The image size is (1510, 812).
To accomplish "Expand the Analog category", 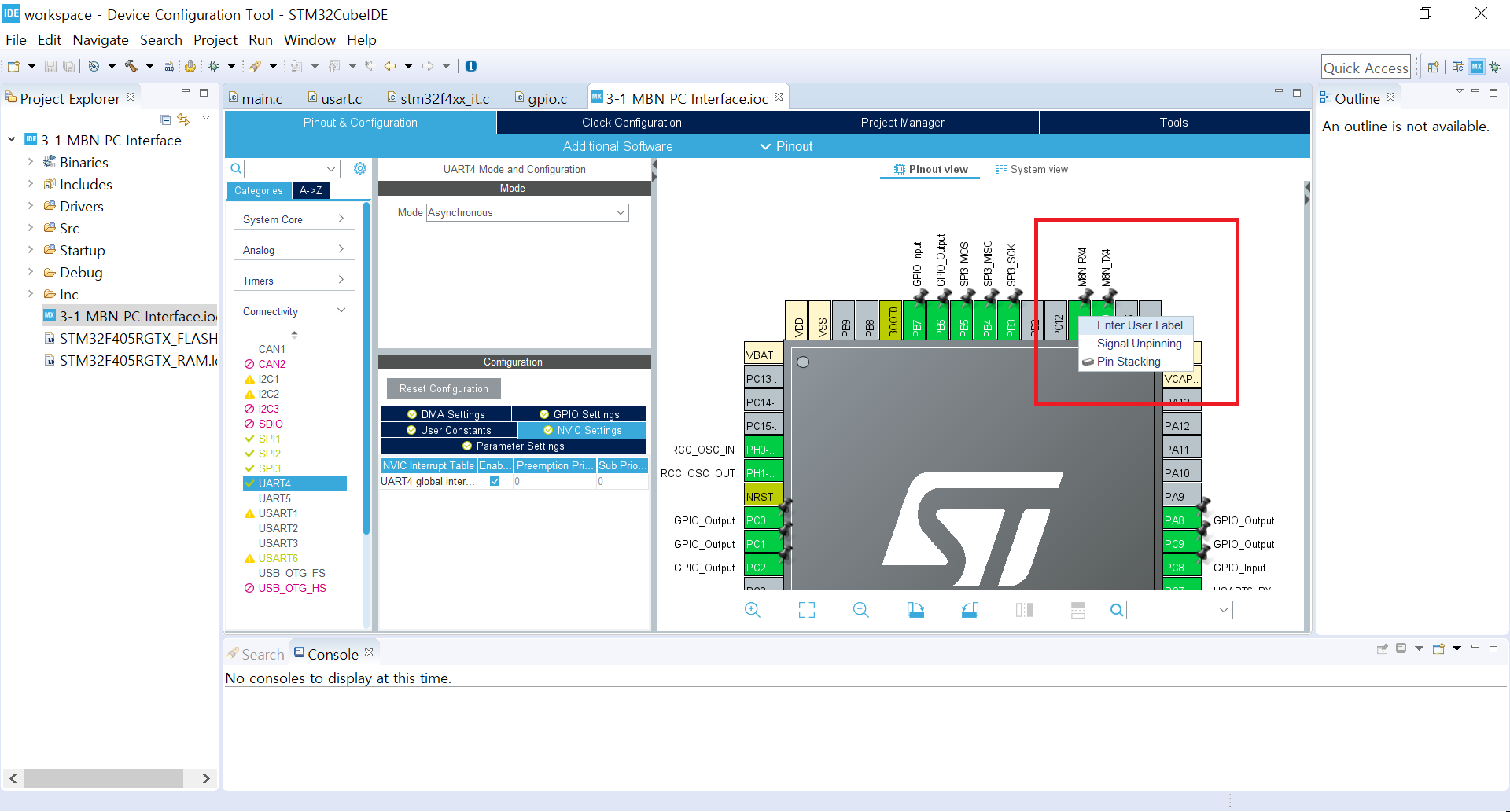I will 294,250.
